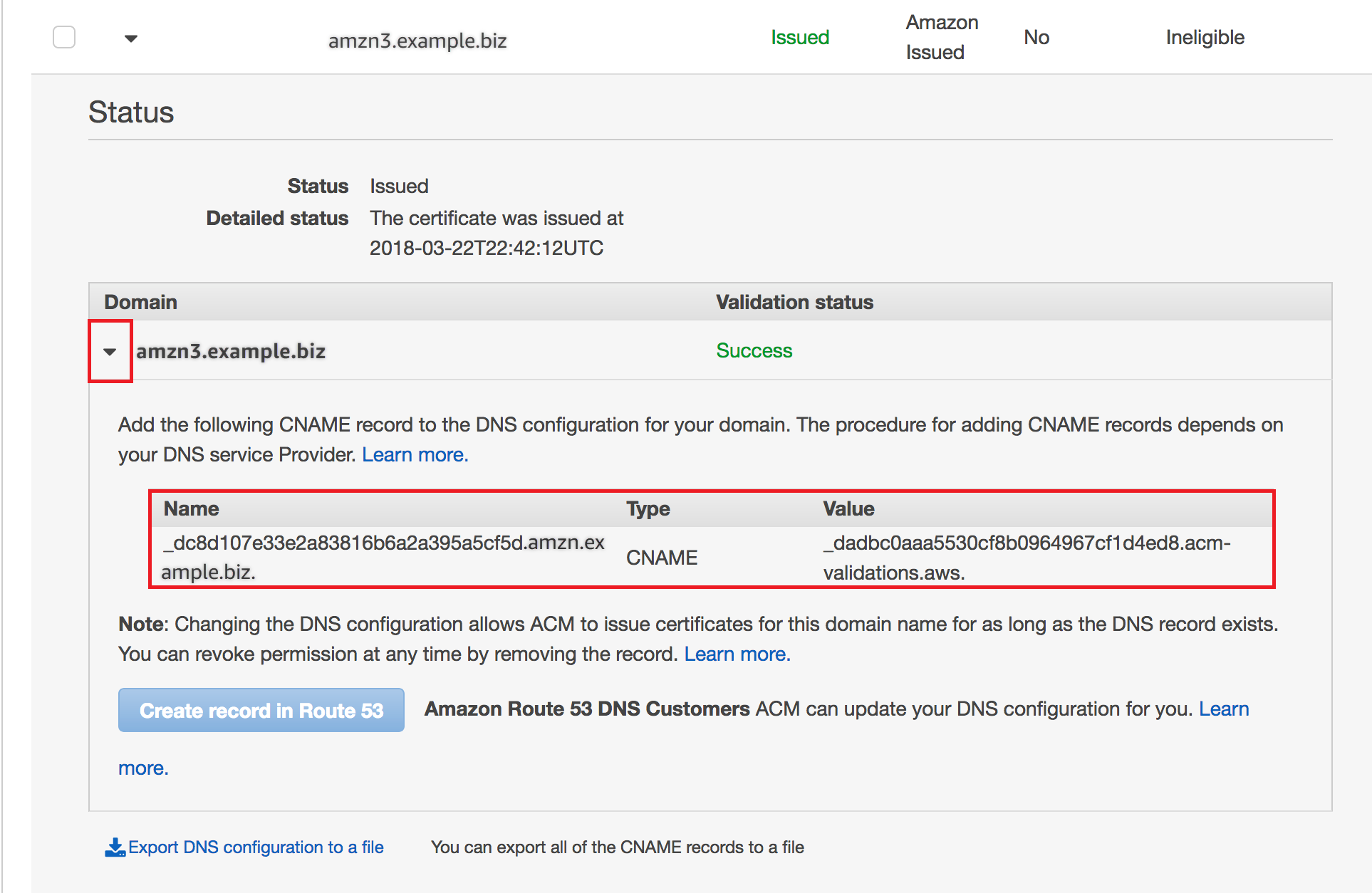Select the checkbox for the certificate row
The image size is (1372, 893).
click(x=63, y=37)
